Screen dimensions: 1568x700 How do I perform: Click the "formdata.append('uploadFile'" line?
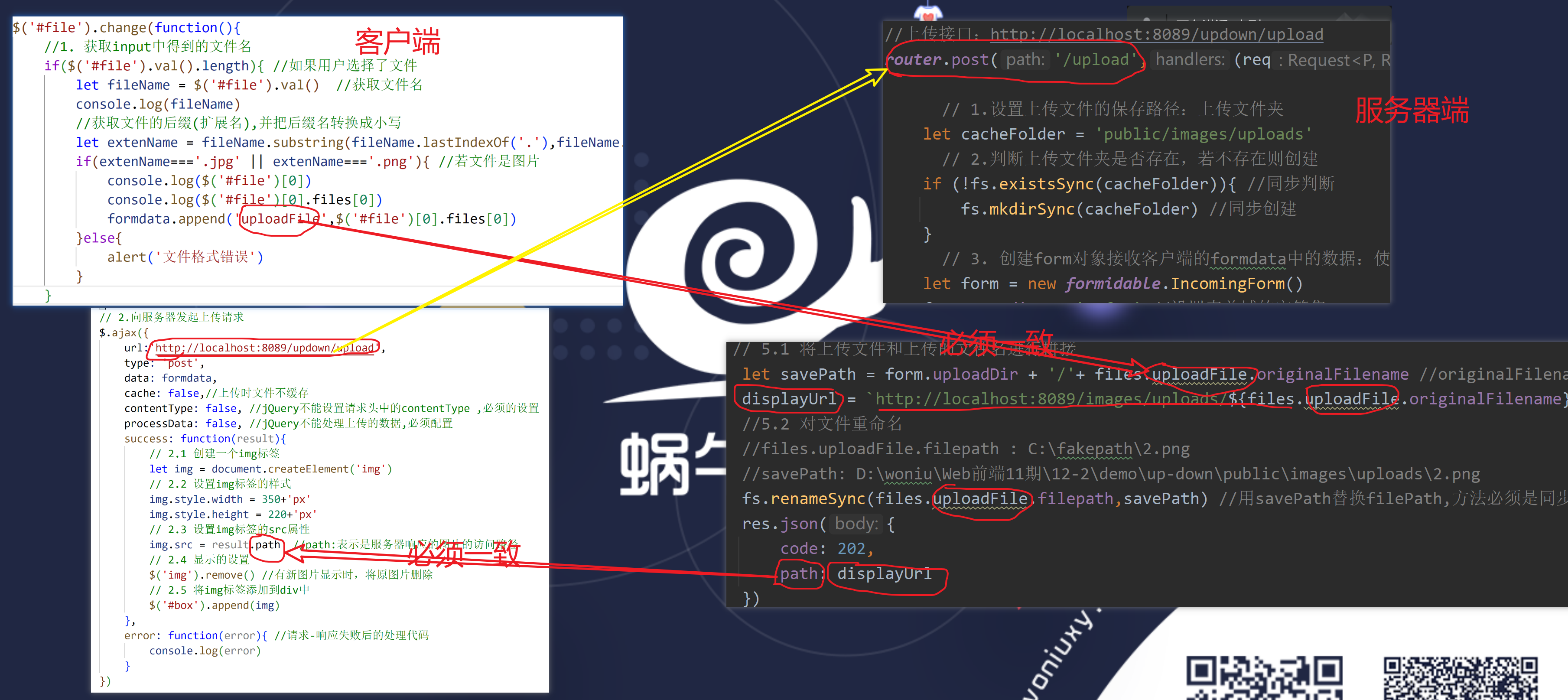point(312,219)
